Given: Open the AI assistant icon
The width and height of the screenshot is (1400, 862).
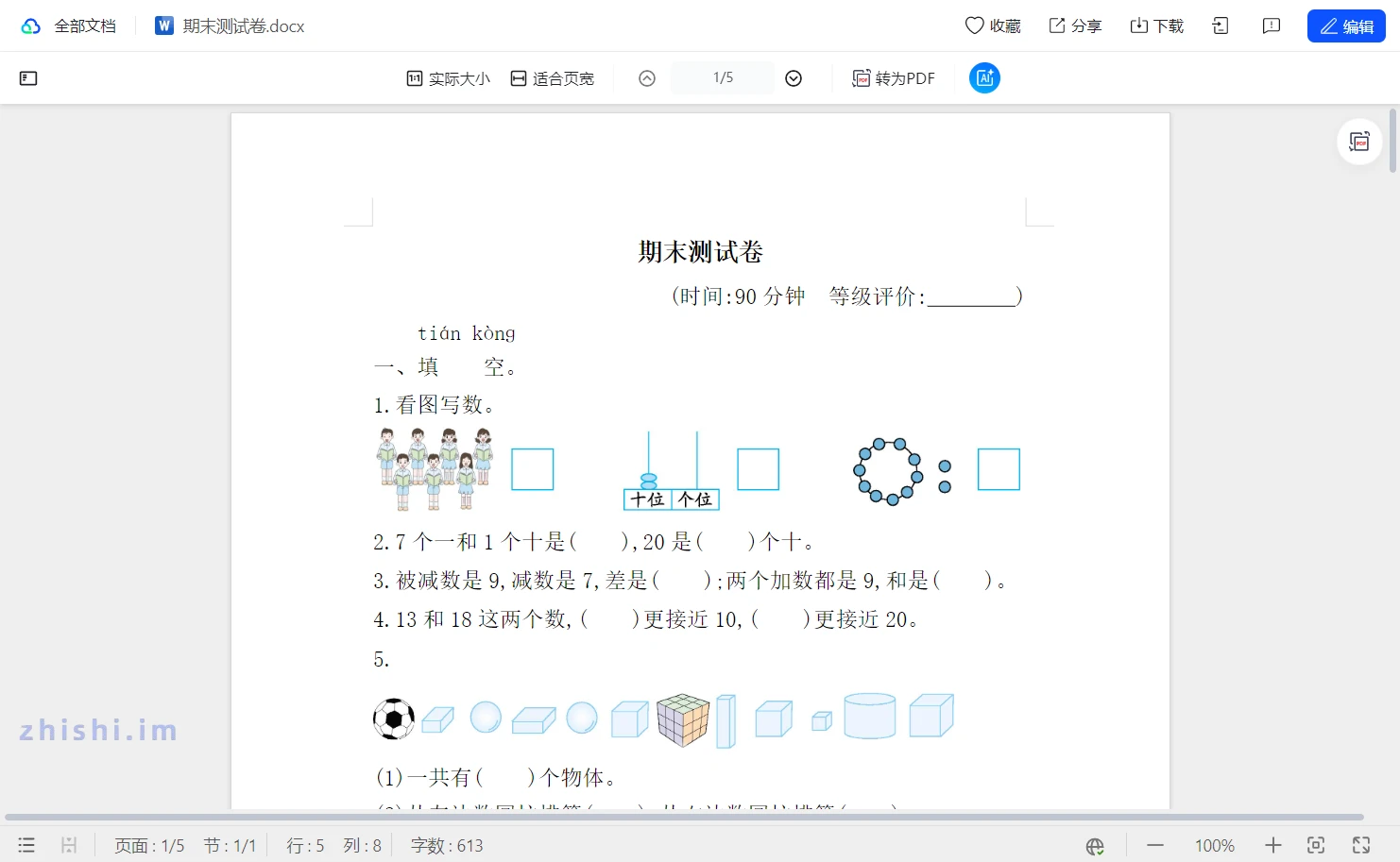Looking at the screenshot, I should pyautogui.click(x=984, y=78).
